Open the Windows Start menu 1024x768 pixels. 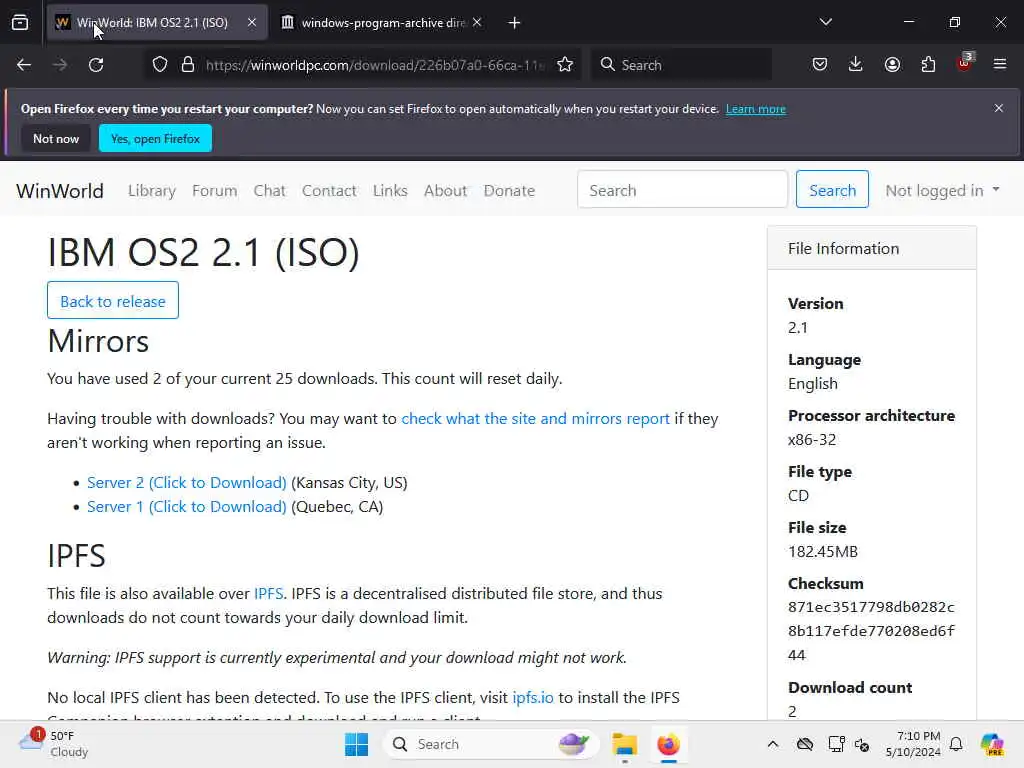click(x=357, y=744)
